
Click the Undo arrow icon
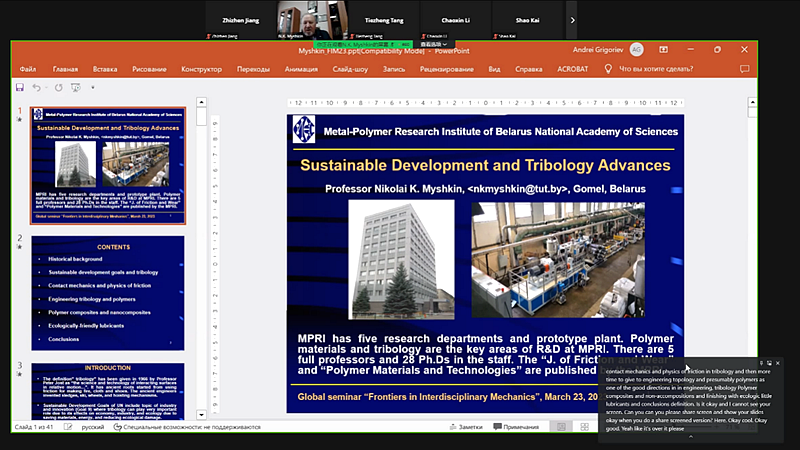click(36, 87)
